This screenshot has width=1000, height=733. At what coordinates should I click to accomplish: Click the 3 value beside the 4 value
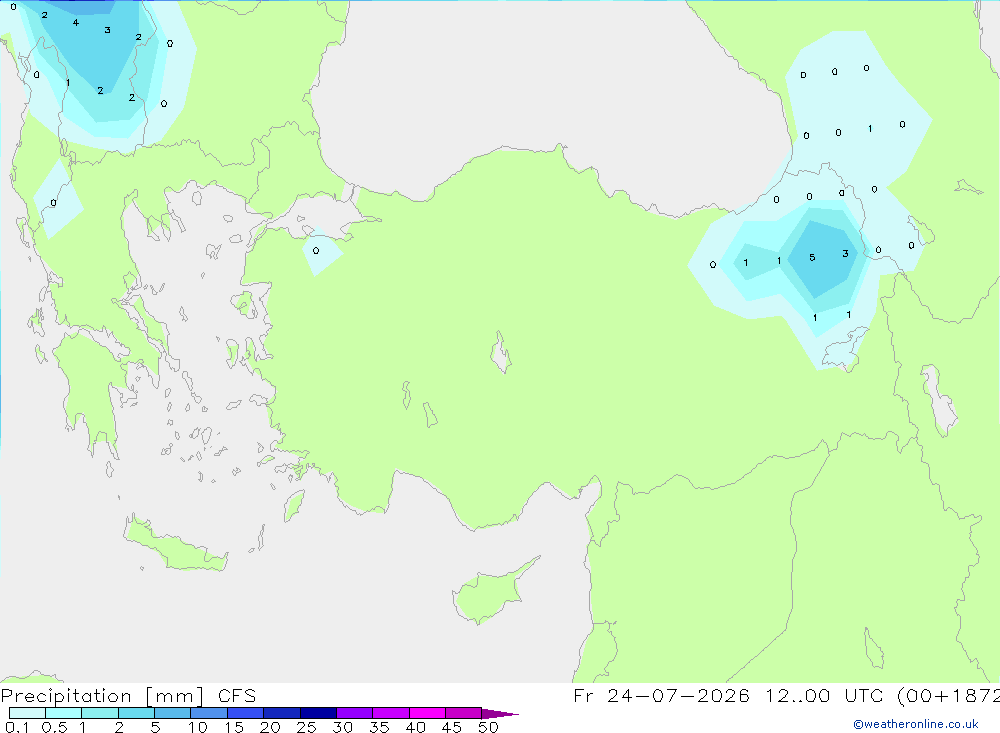click(107, 30)
